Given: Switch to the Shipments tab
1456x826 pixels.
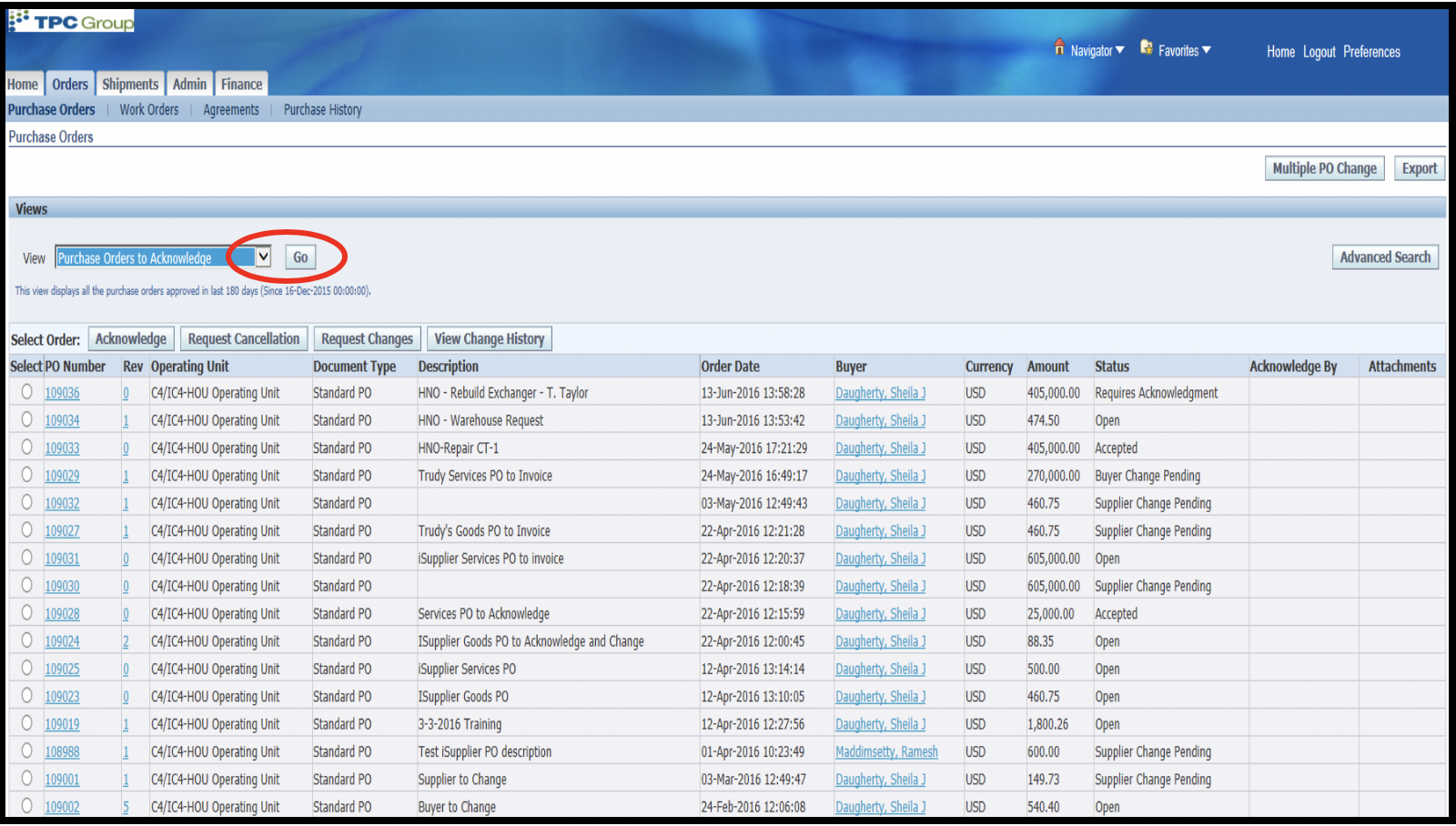Looking at the screenshot, I should tap(130, 84).
